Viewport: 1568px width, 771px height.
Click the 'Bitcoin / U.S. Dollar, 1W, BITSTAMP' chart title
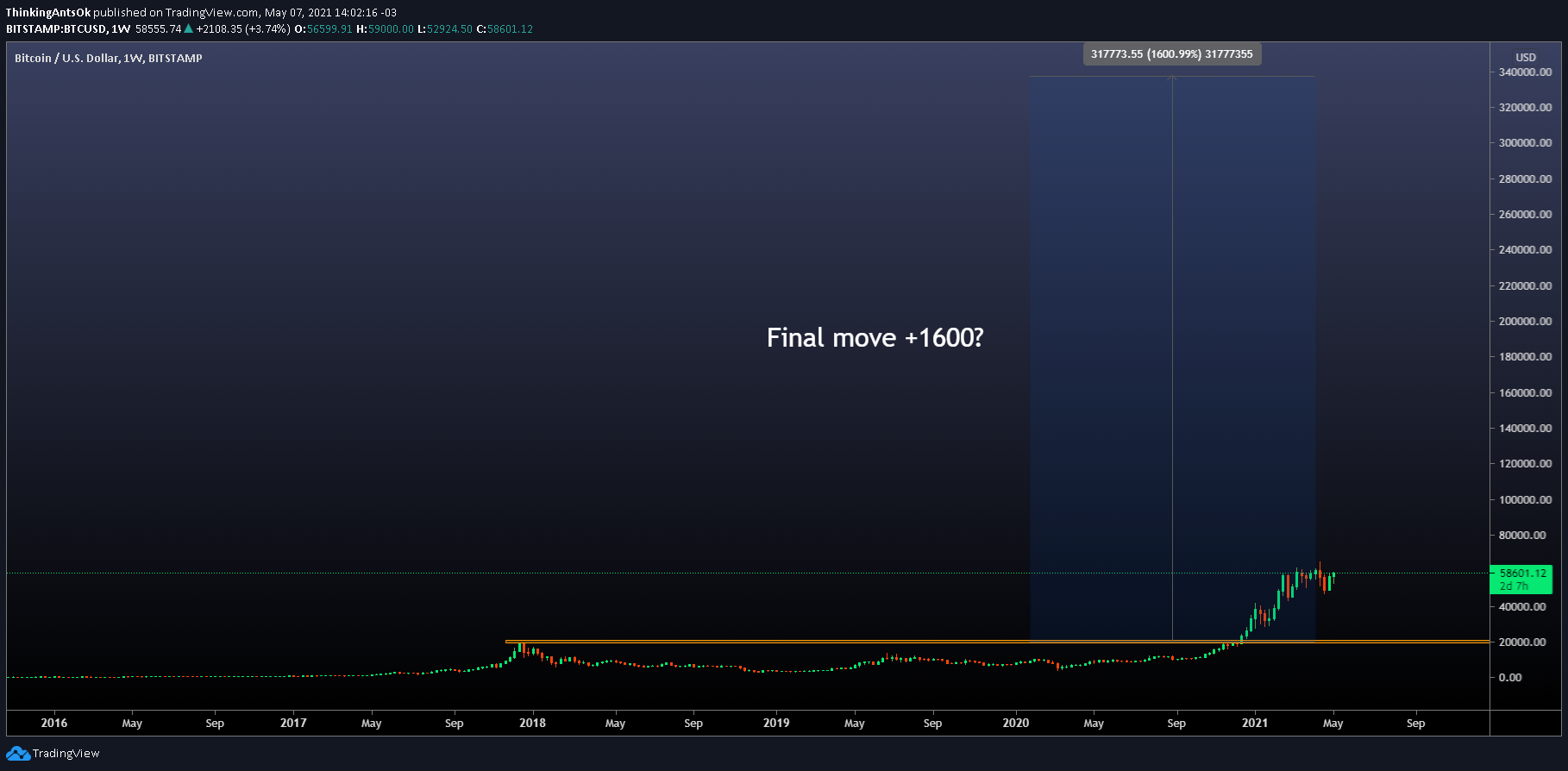[x=109, y=59]
